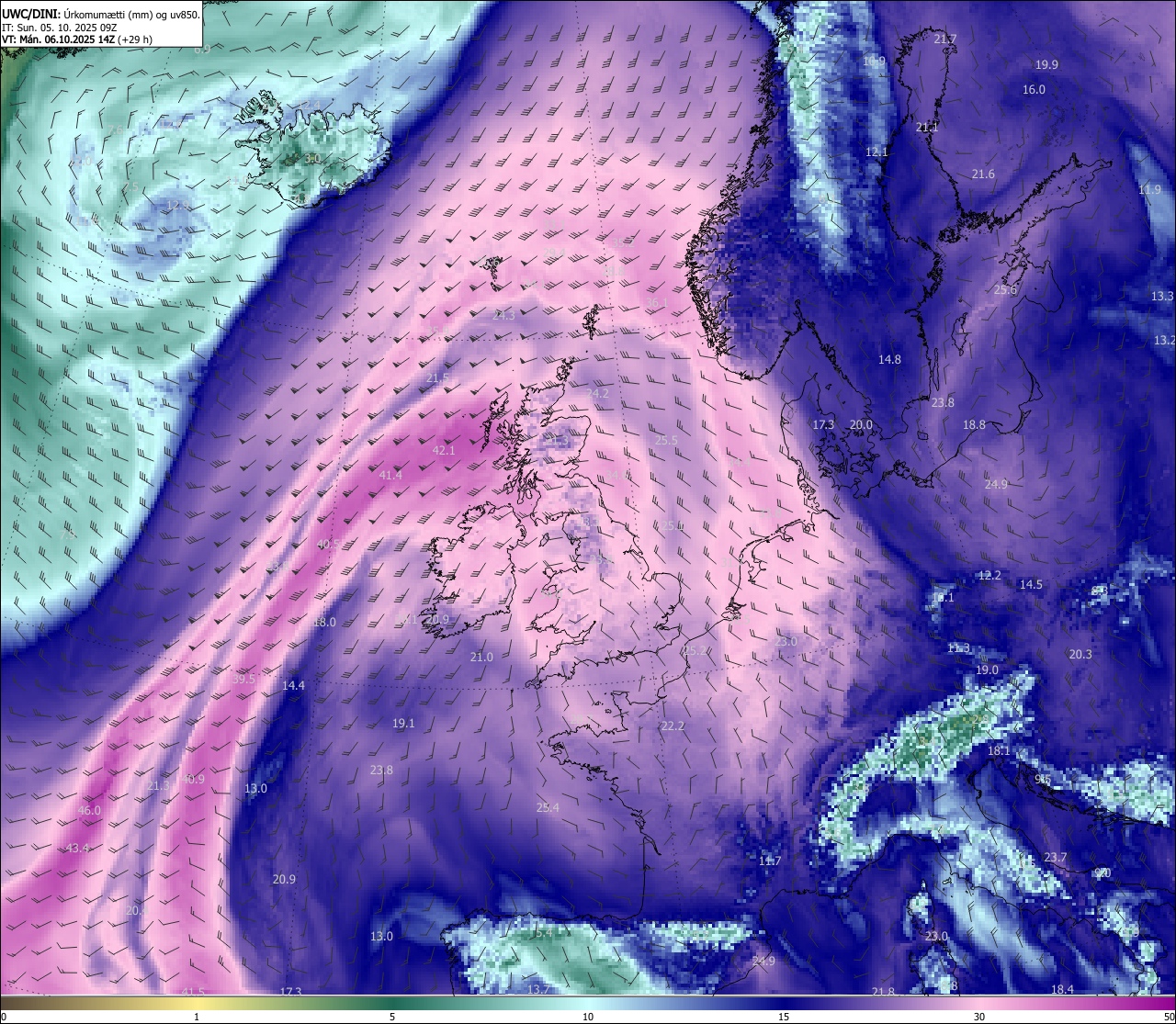
Task: Click the 46.0 value label
Action: tap(89, 810)
